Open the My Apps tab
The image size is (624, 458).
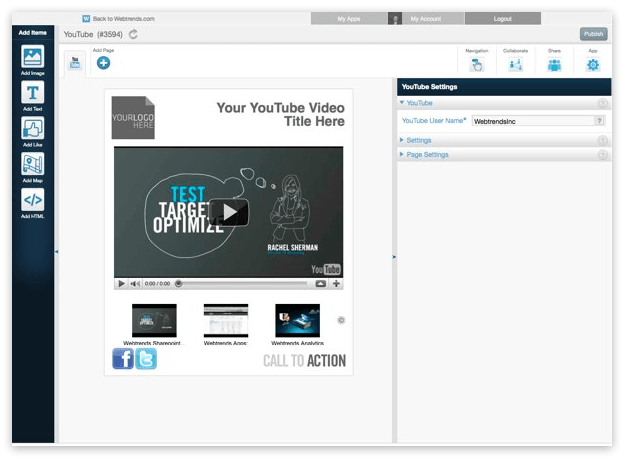[x=349, y=19]
